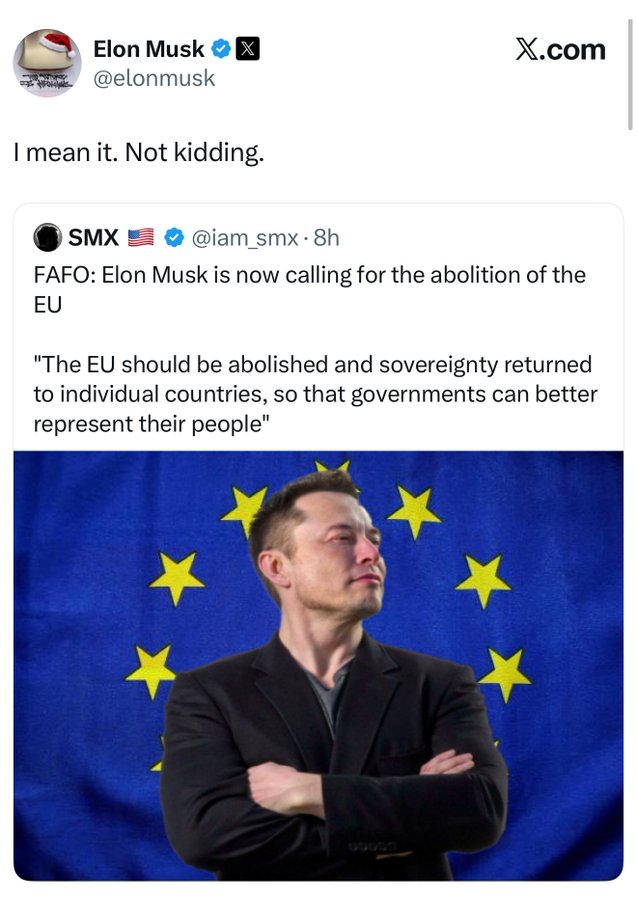Visit the @iam_smx handle
Viewport: 637px width, 900px height.
point(245,238)
